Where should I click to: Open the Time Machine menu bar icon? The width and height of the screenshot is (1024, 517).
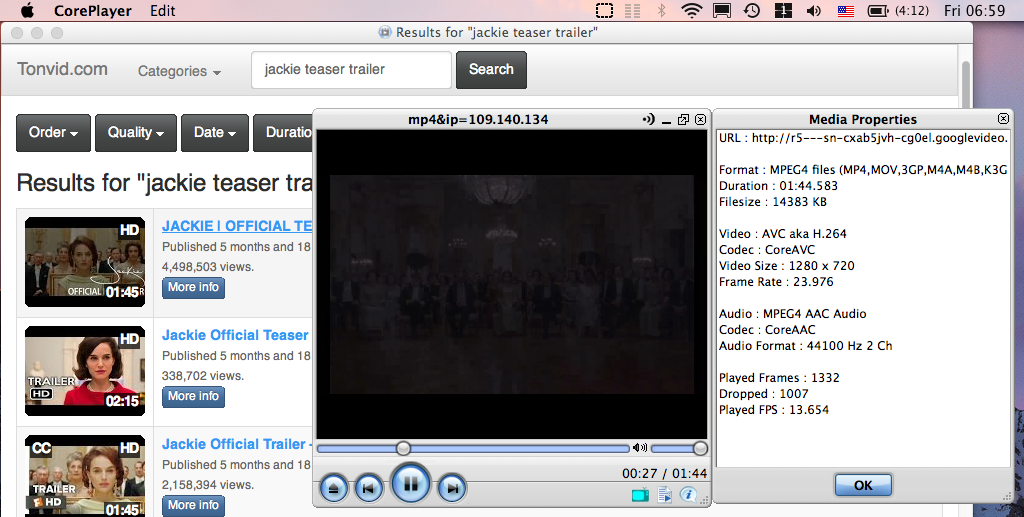[x=752, y=10]
